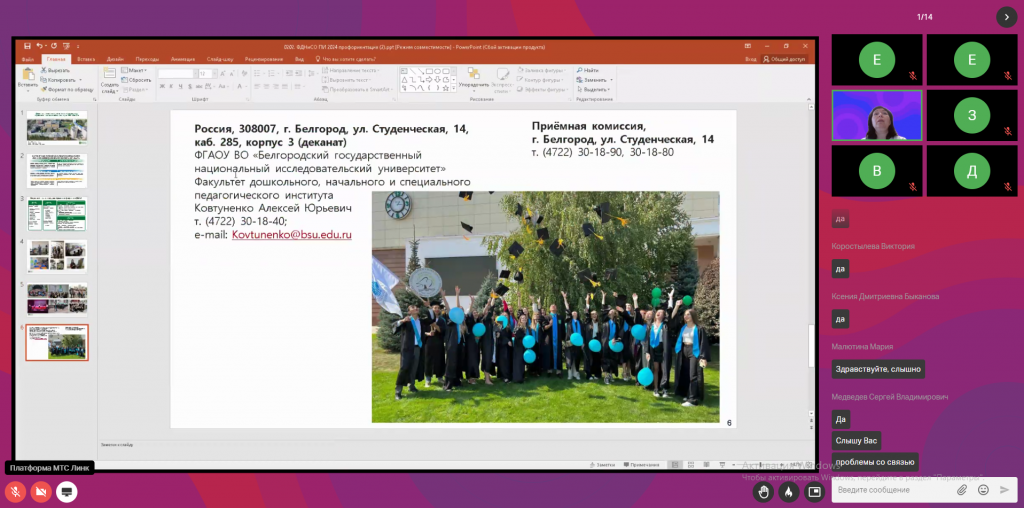Expand the shapes gallery
The height and width of the screenshot is (508, 1024).
tap(454, 88)
